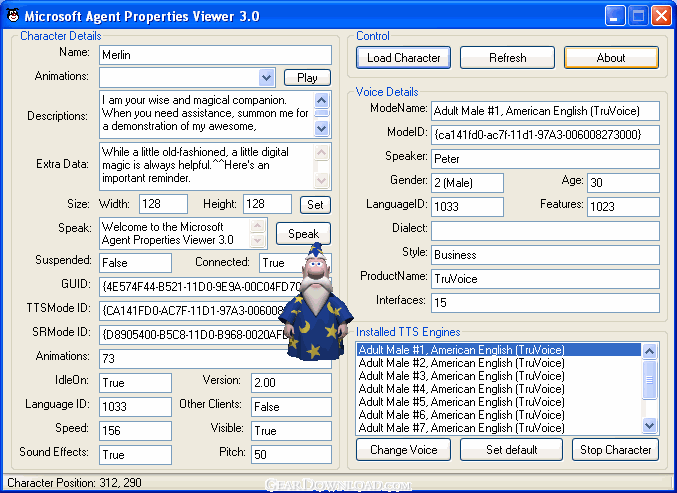Click the Speaker field showing Peter
Screen dimensions: 677x493
(545, 159)
